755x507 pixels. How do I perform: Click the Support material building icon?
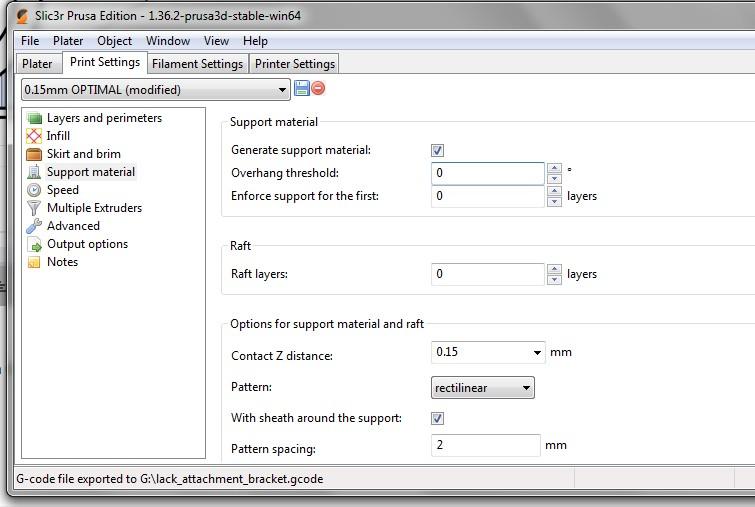(34, 172)
